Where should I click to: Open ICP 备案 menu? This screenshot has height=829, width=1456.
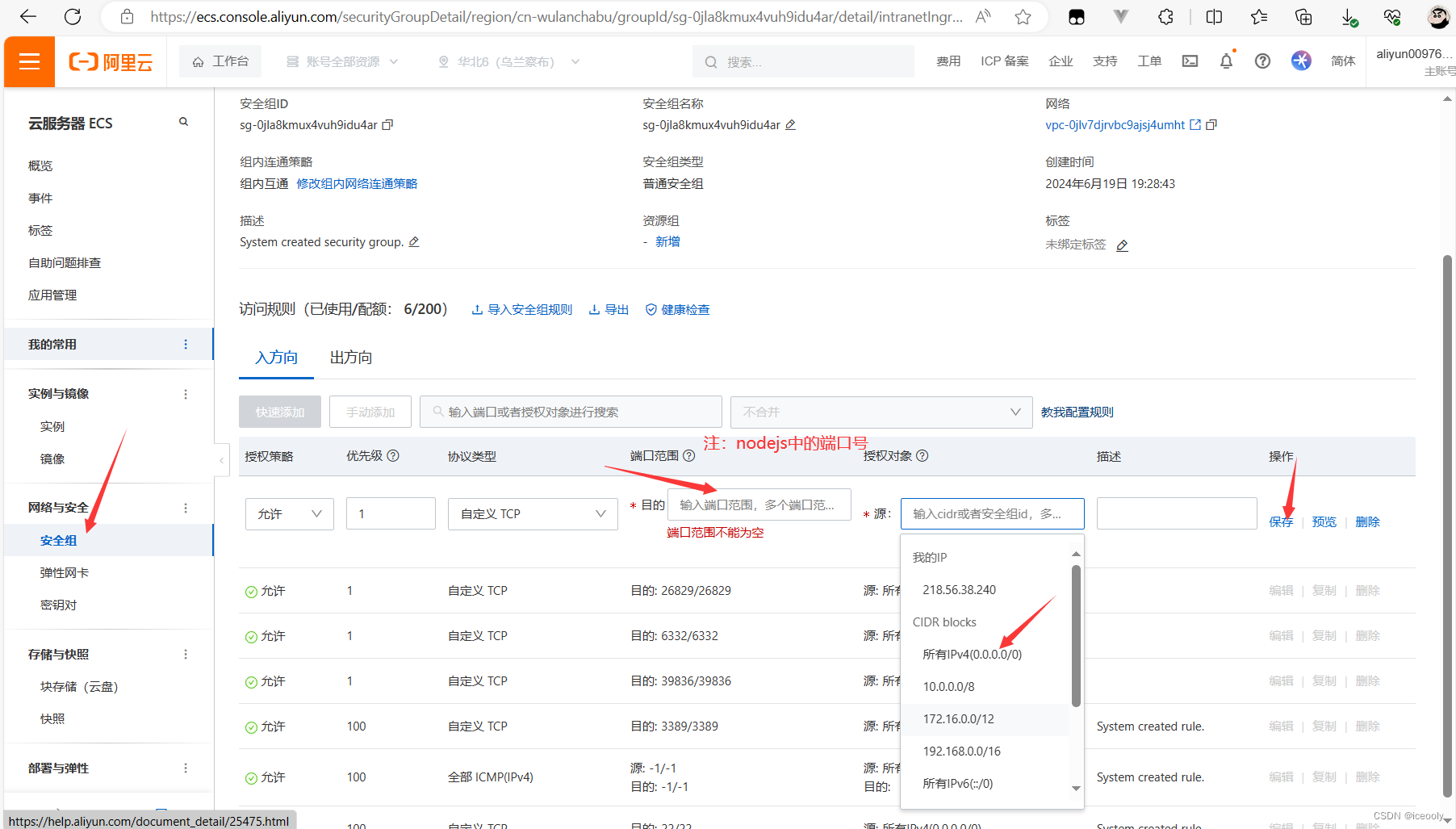(x=1005, y=61)
